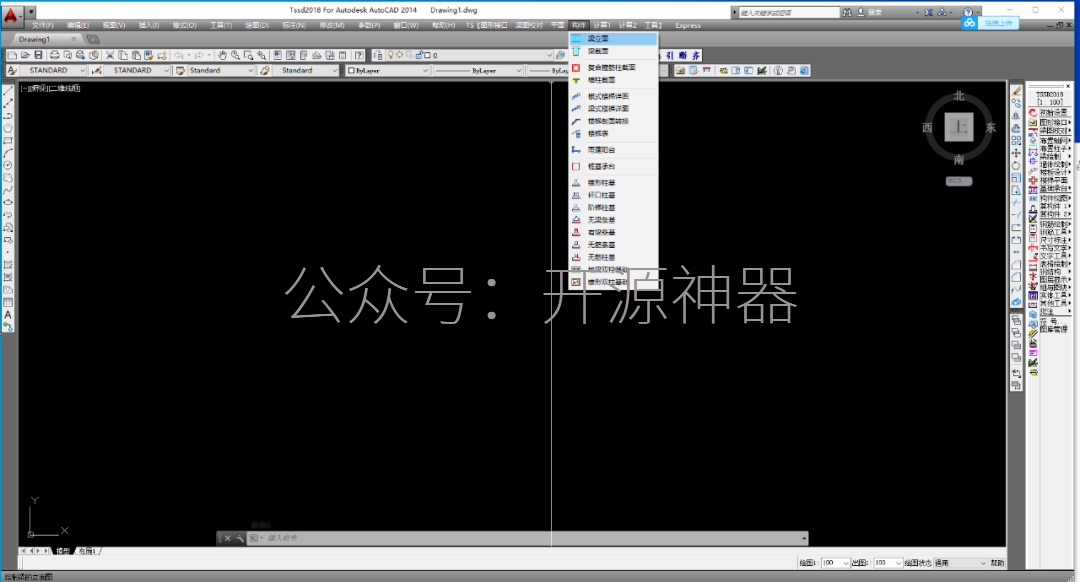Select the Pan hand tool
1080x582 pixels.
coord(222,55)
